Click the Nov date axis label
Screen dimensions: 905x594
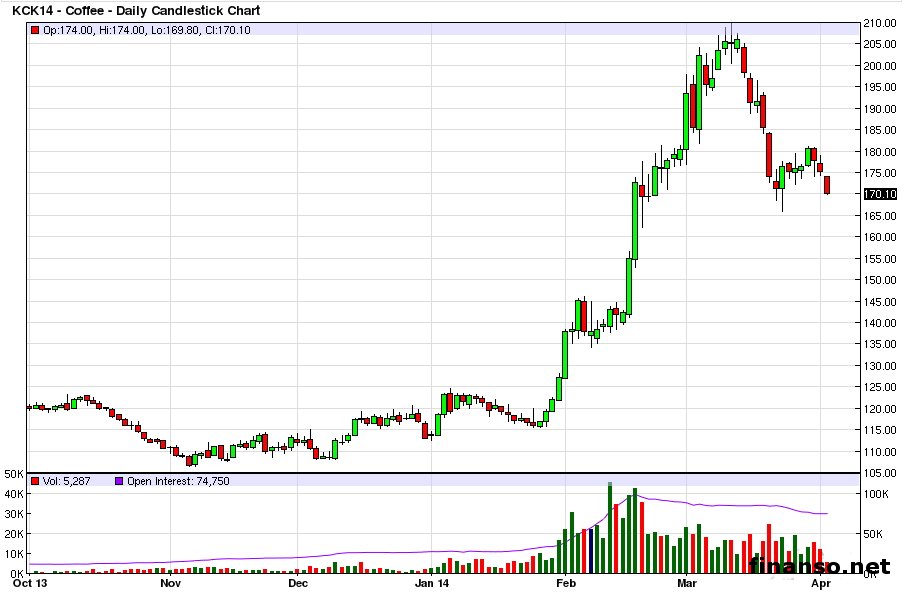pos(170,582)
